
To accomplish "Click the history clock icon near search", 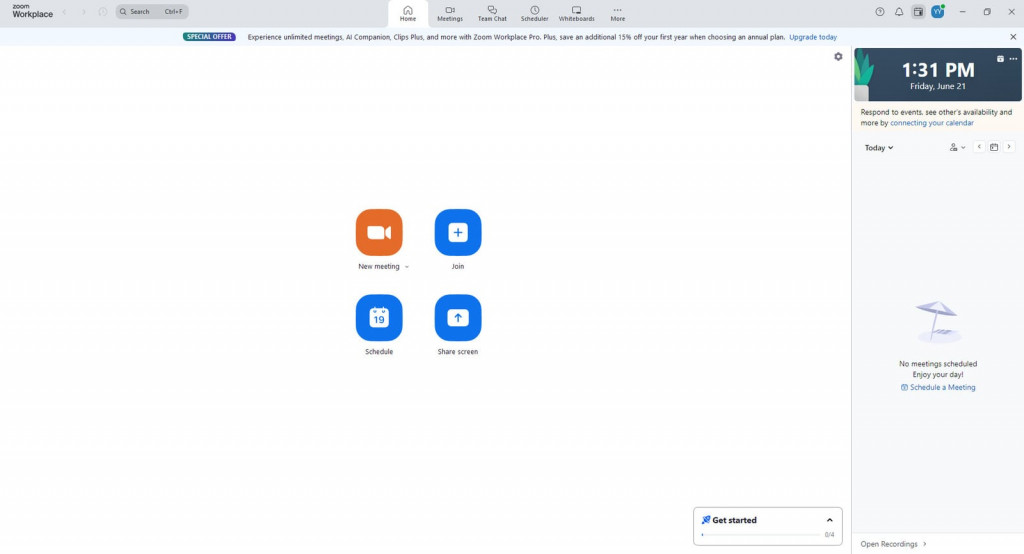I will [x=103, y=12].
